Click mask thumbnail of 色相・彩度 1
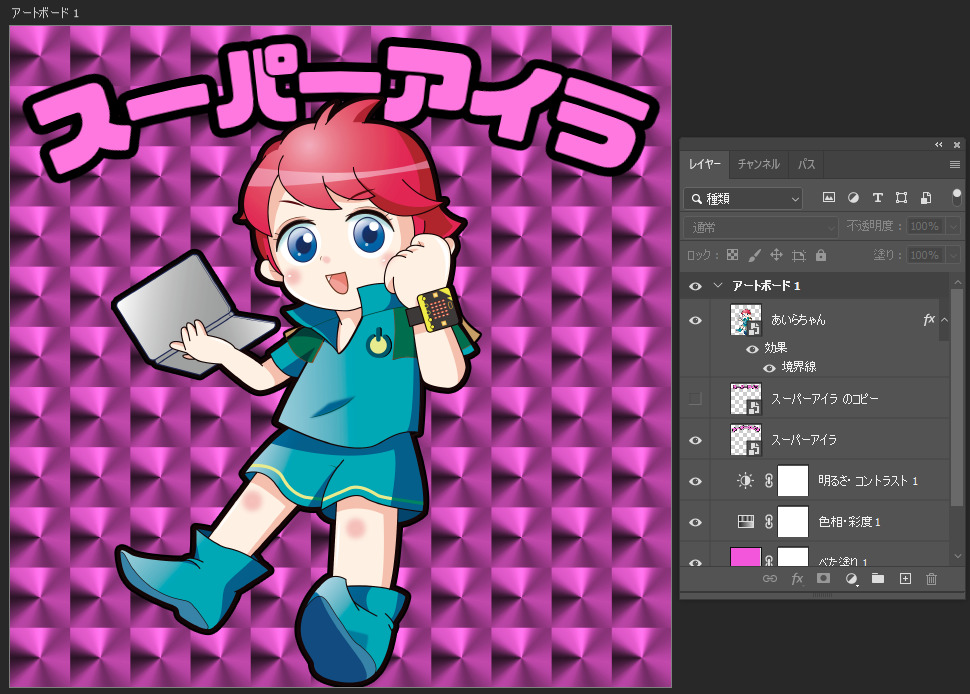The width and height of the screenshot is (970, 694). click(792, 521)
